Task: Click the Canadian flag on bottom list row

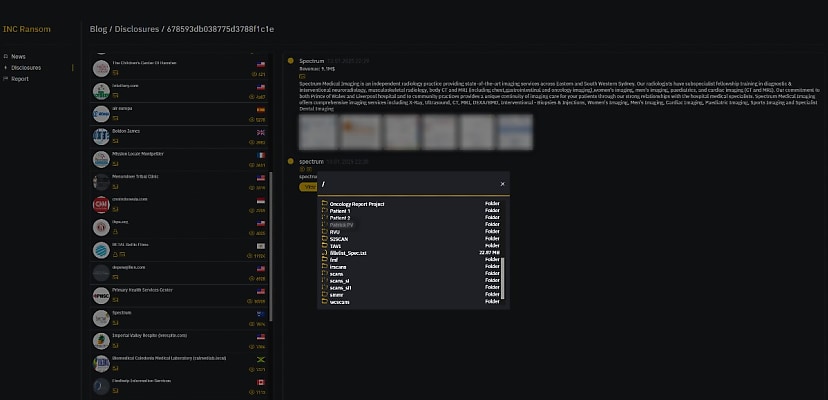Action: 261,382
